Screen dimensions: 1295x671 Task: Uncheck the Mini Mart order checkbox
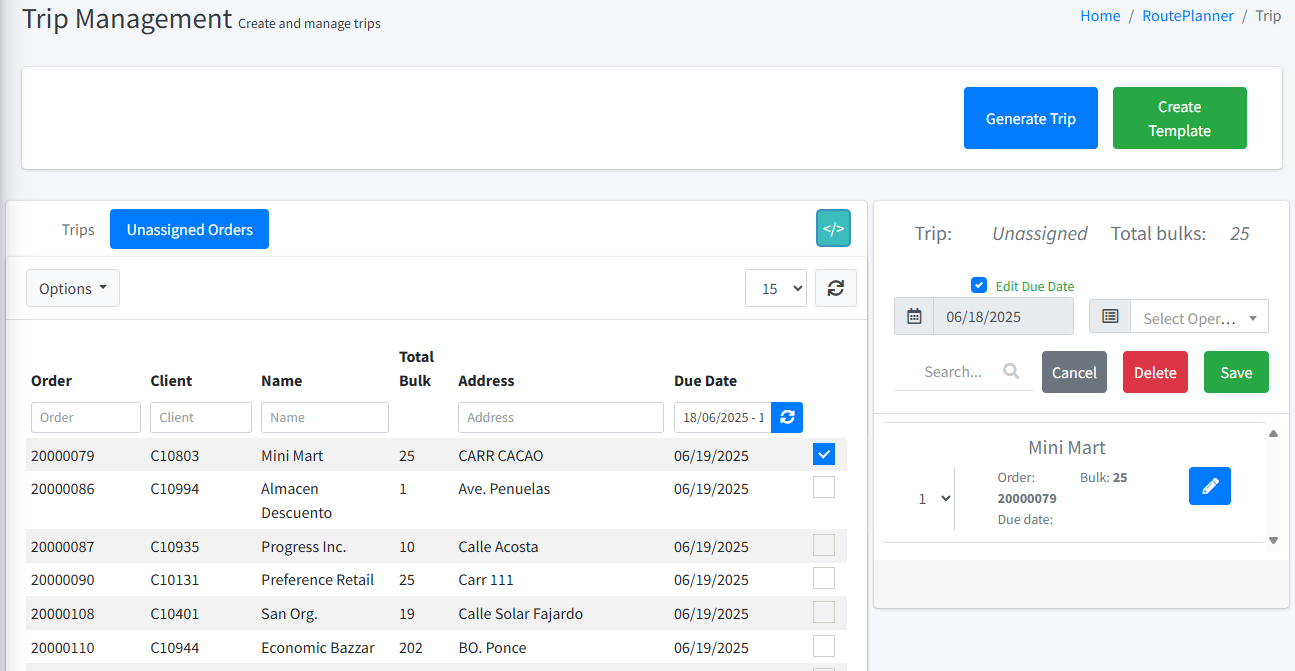pyautogui.click(x=823, y=455)
